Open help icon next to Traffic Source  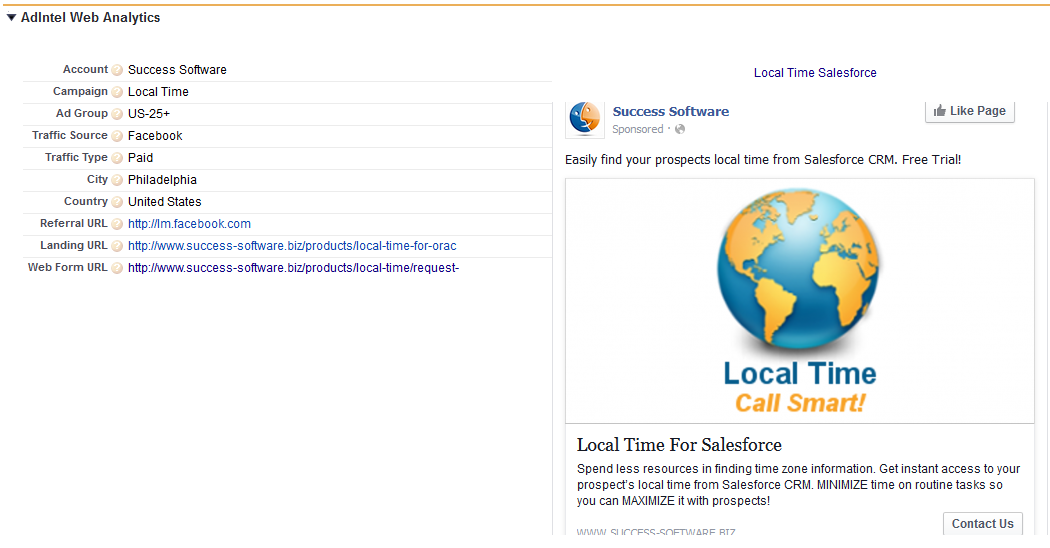pos(117,136)
